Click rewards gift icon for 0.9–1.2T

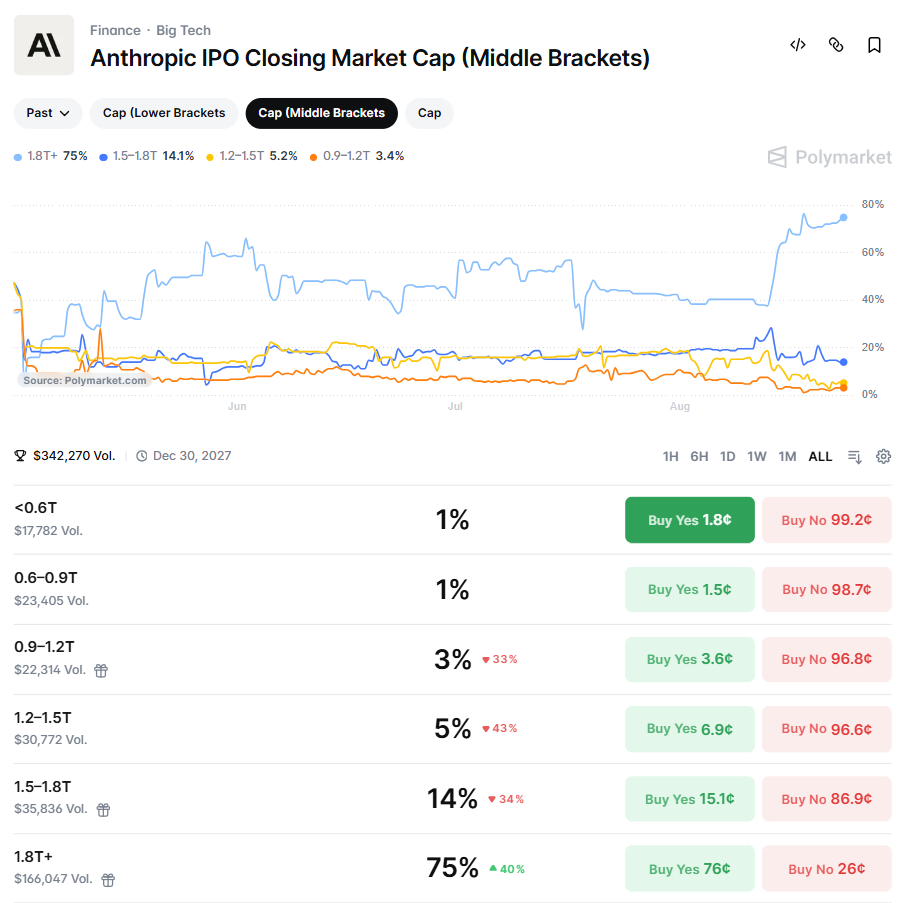tap(101, 671)
